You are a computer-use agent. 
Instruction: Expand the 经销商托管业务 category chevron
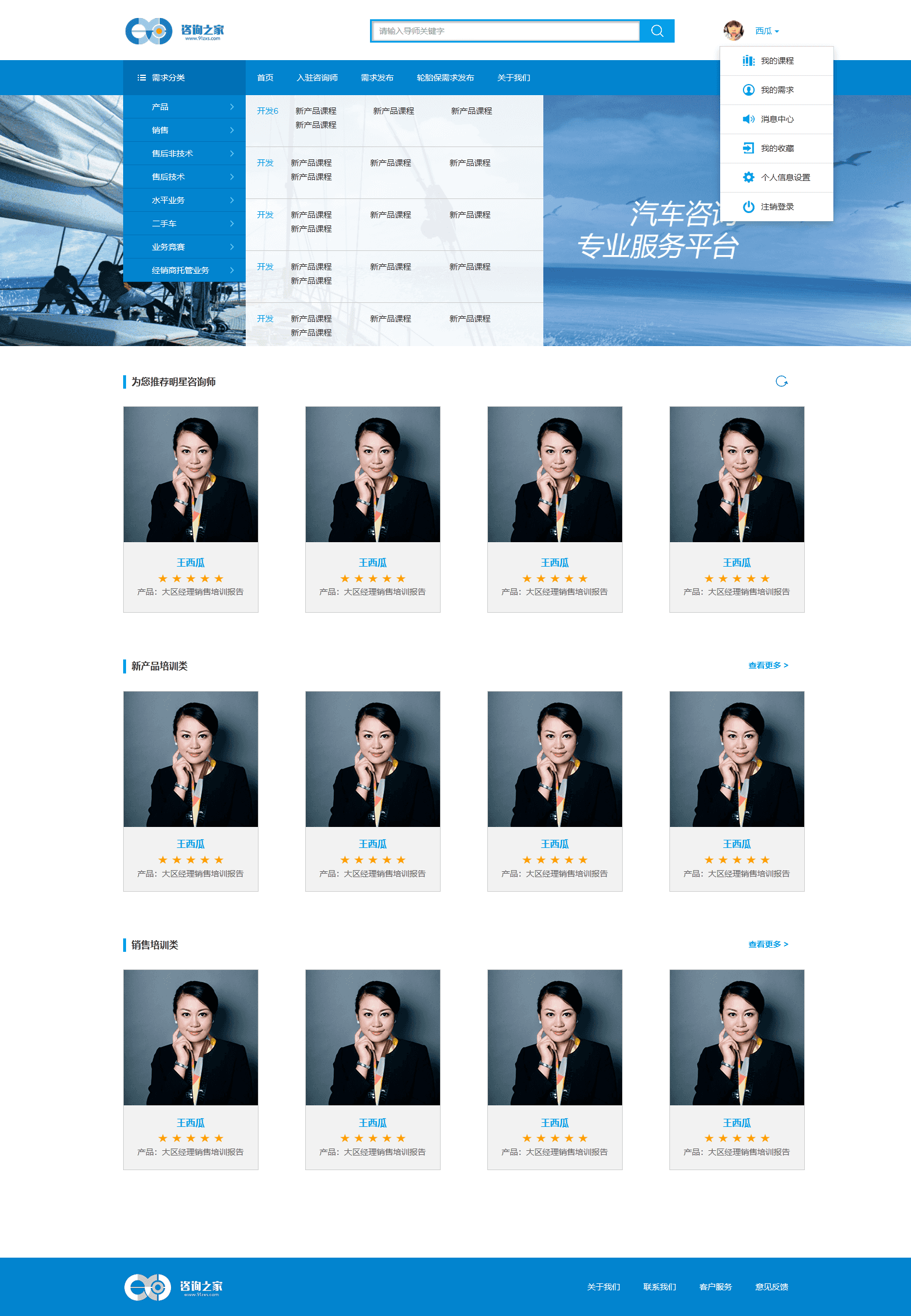click(x=232, y=270)
